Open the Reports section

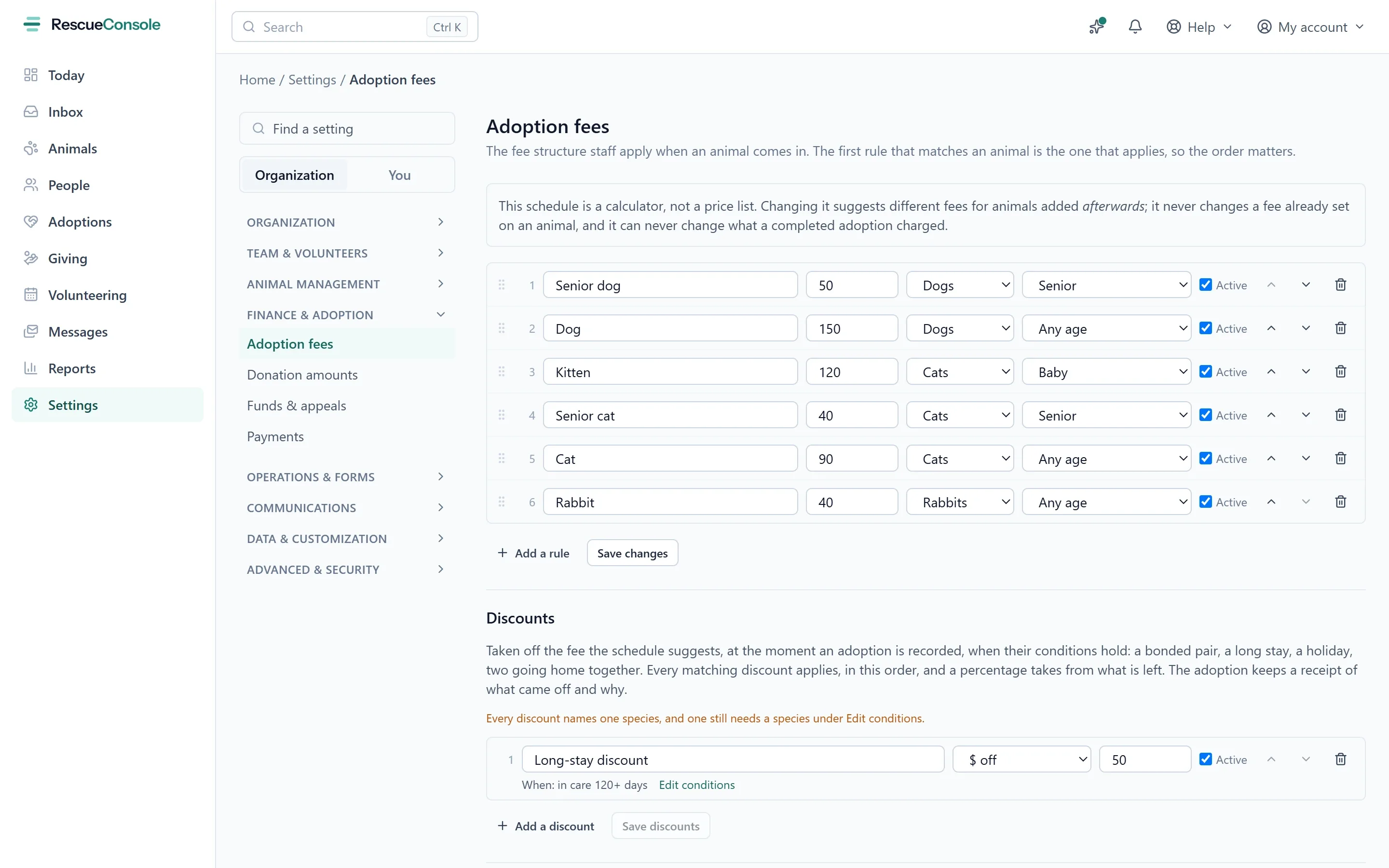coord(108,368)
